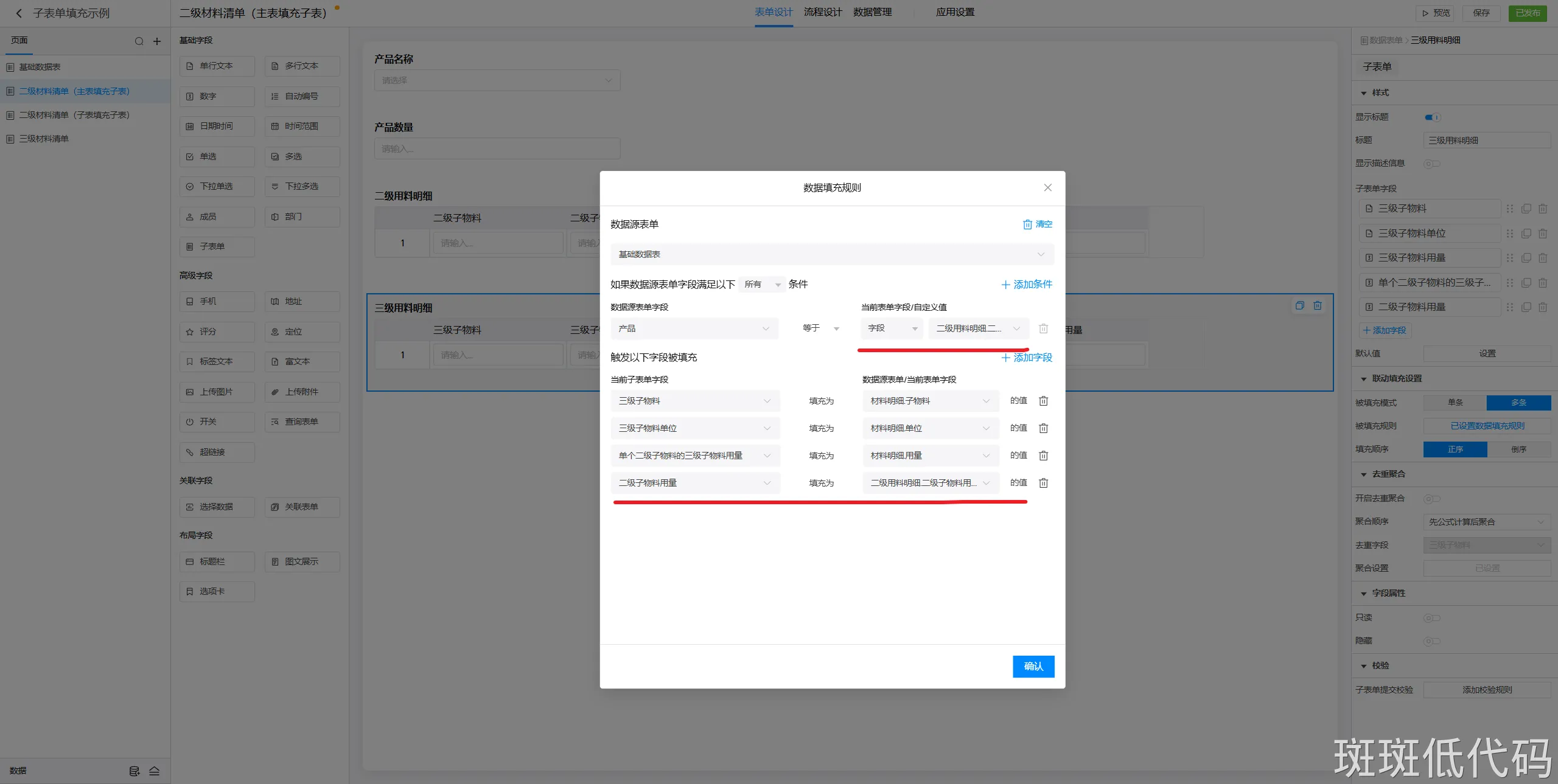This screenshot has height=784, width=1558.
Task: Toggle the 显示标题 switch
Action: (1432, 117)
